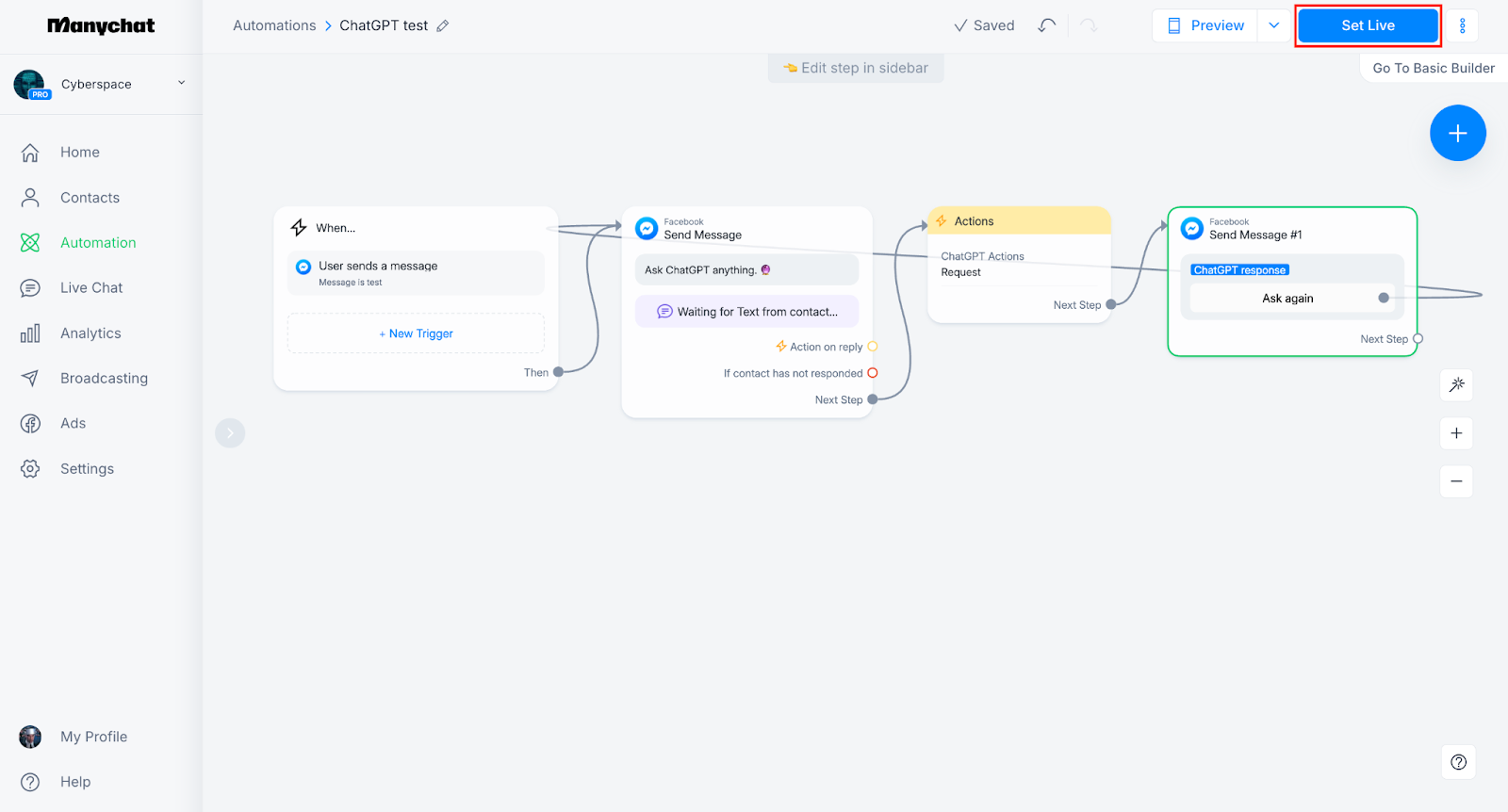The image size is (1508, 812).
Task: Click Messenger icon in Send Message #1 card
Action: tap(1192, 228)
